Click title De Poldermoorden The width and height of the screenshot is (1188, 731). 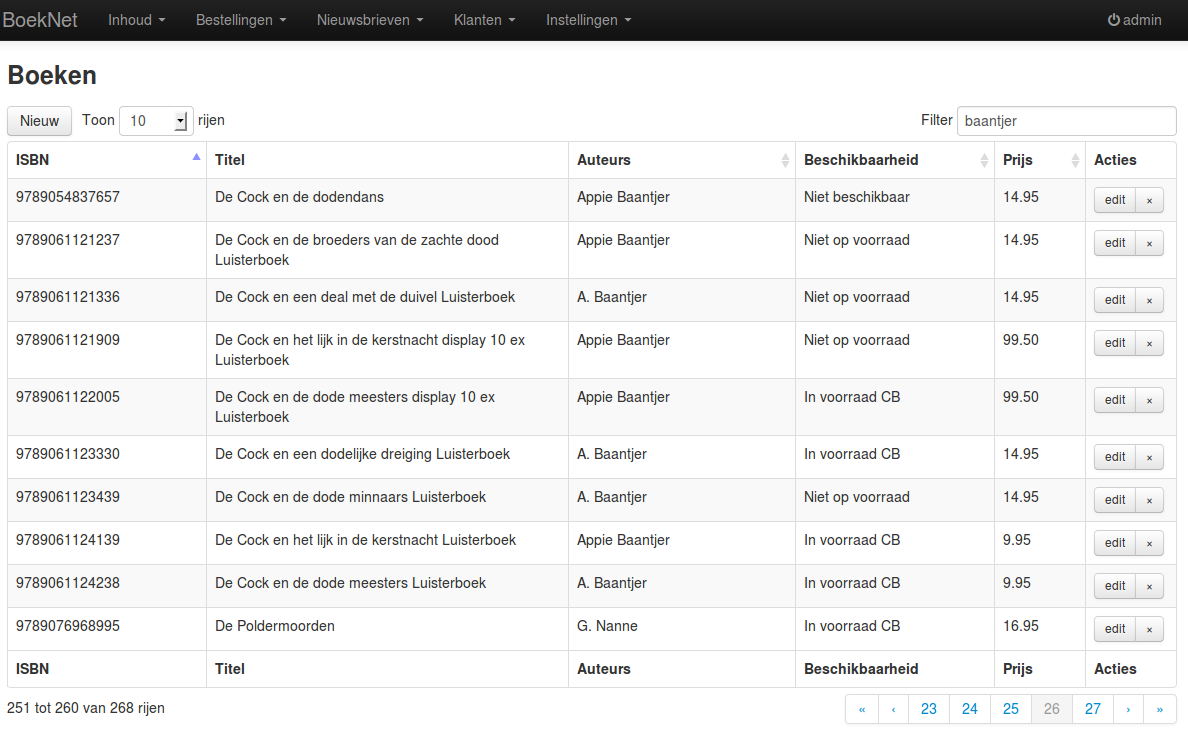[275, 626]
